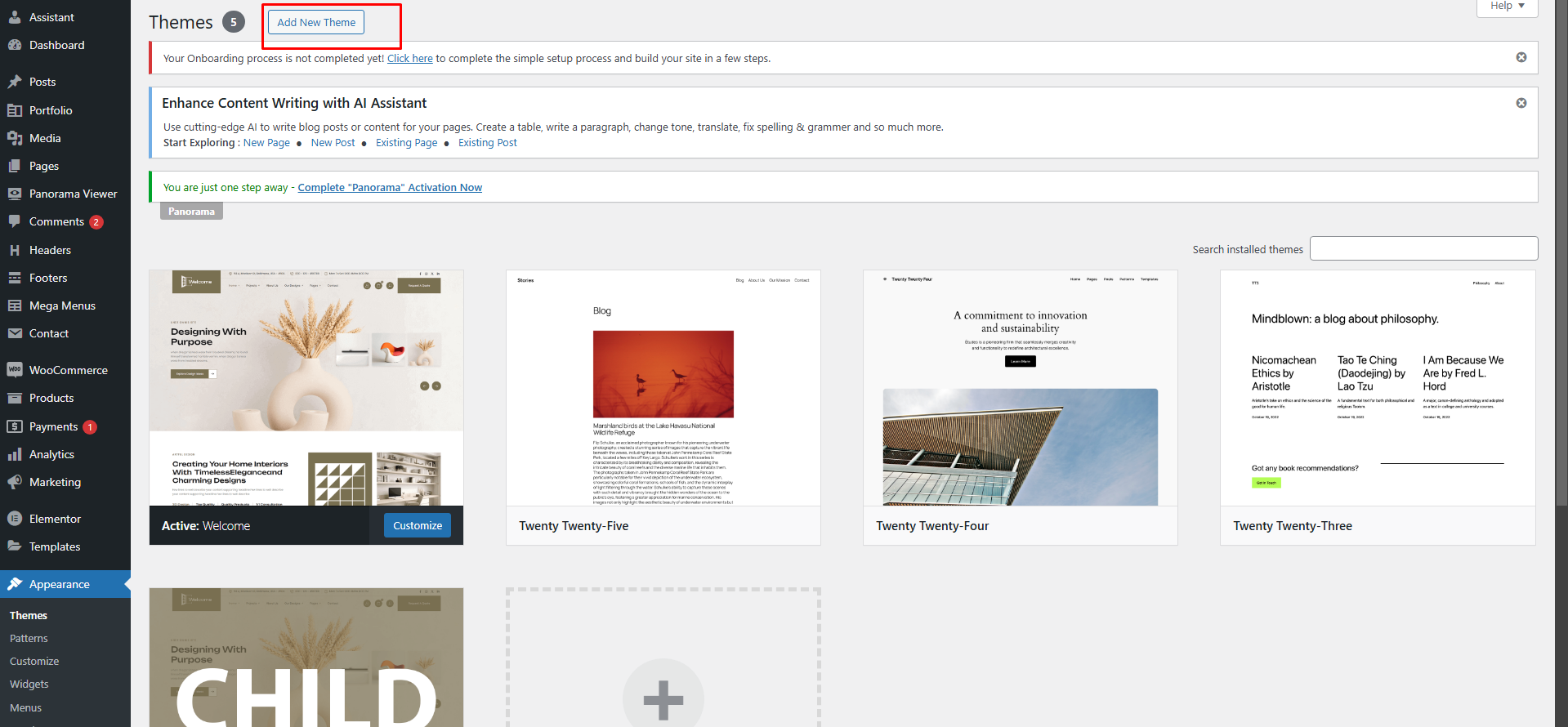Click the WooCommerce logo icon
1568x727 pixels.
click(15, 370)
